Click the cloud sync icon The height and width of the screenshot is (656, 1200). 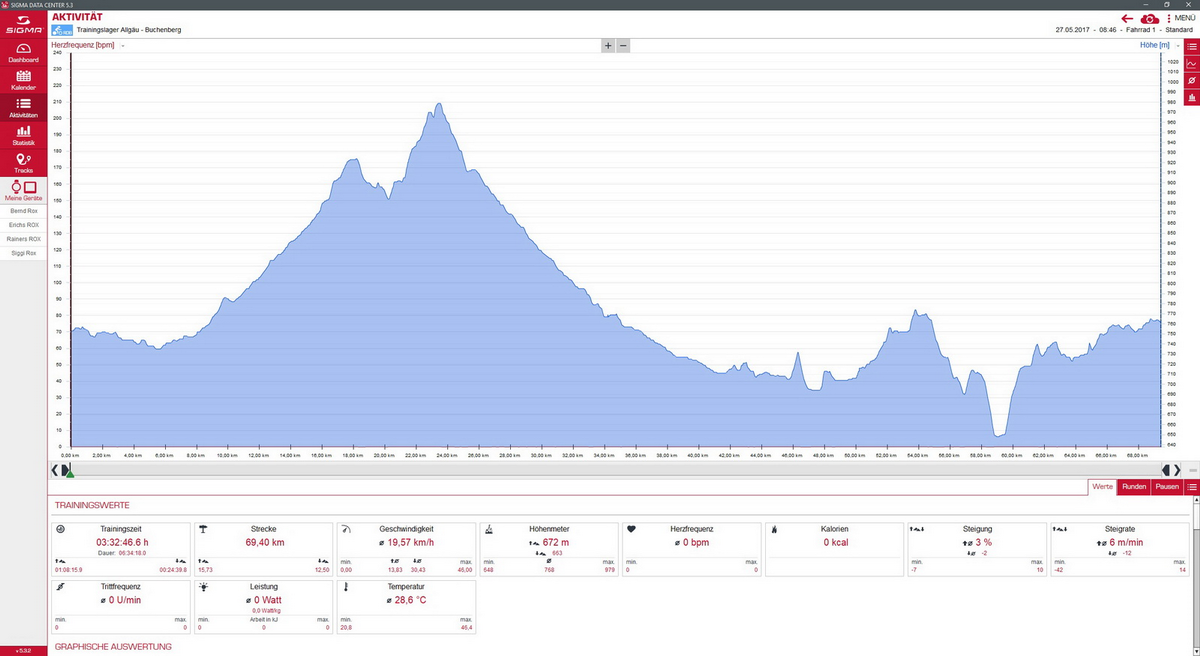pyautogui.click(x=1150, y=18)
